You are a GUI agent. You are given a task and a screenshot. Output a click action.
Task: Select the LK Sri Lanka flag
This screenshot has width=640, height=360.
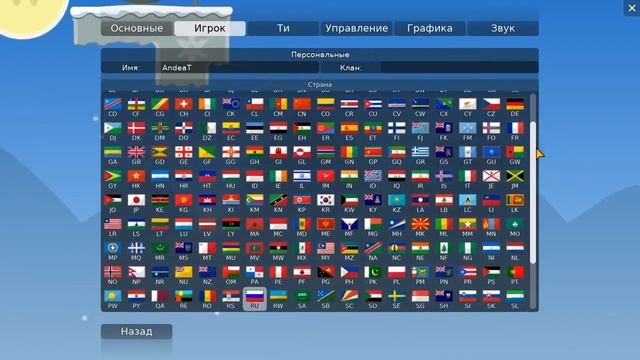click(x=515, y=200)
